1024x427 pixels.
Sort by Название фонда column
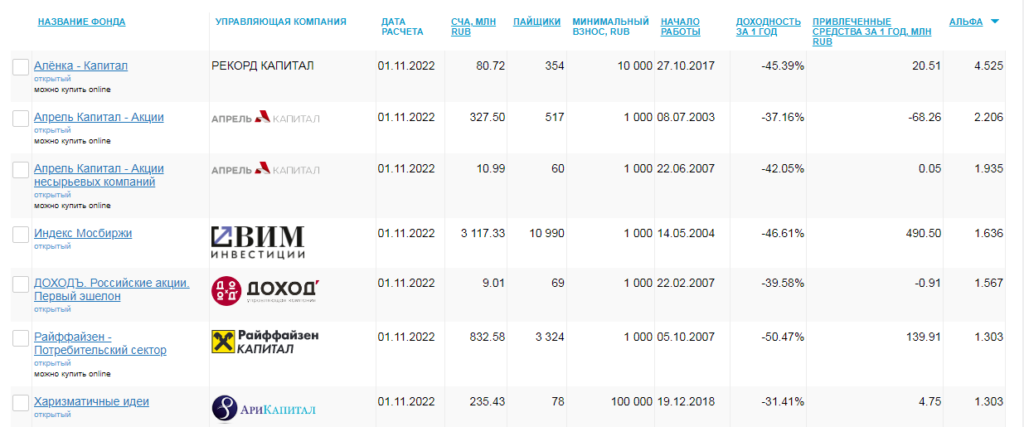pos(82,22)
